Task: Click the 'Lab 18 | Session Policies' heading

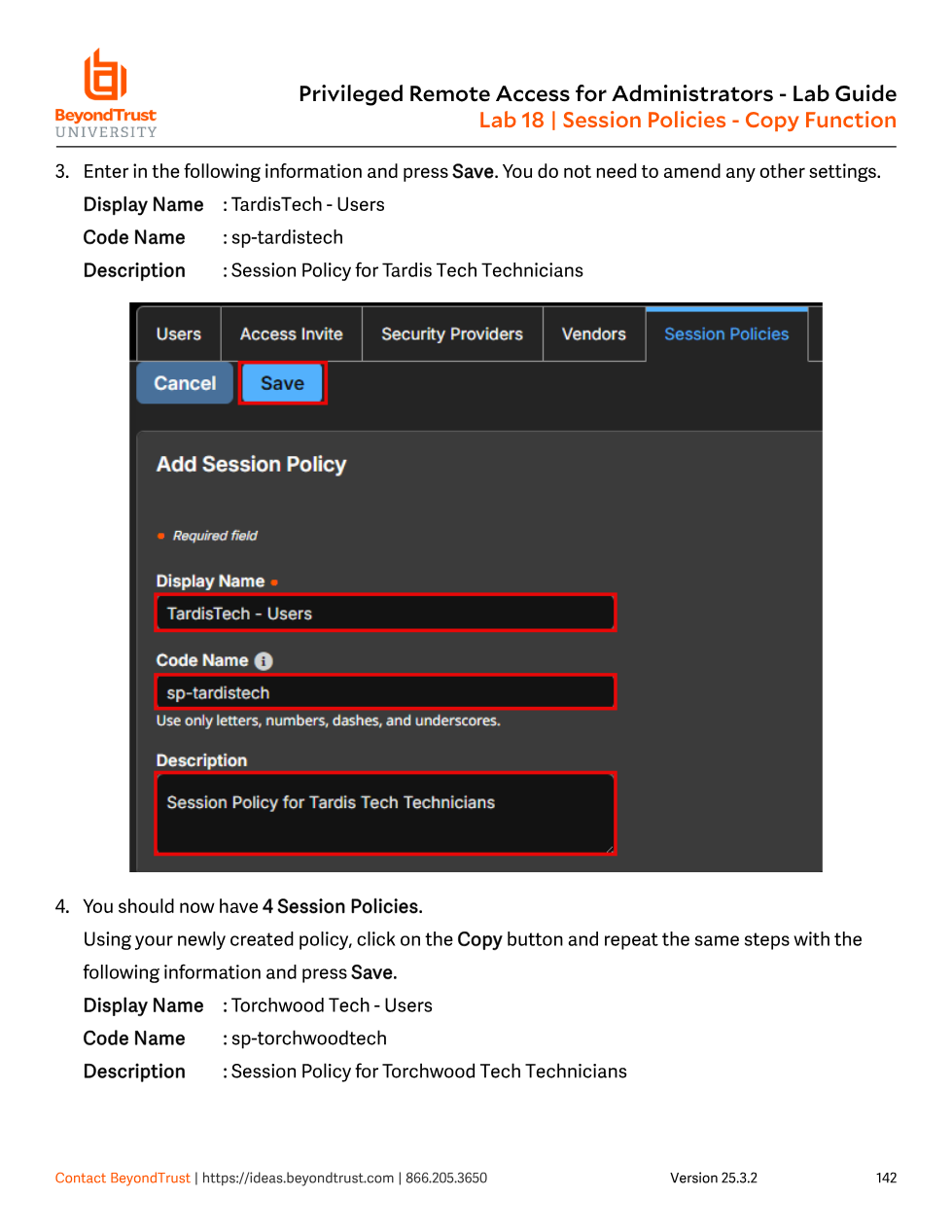Action: [688, 121]
